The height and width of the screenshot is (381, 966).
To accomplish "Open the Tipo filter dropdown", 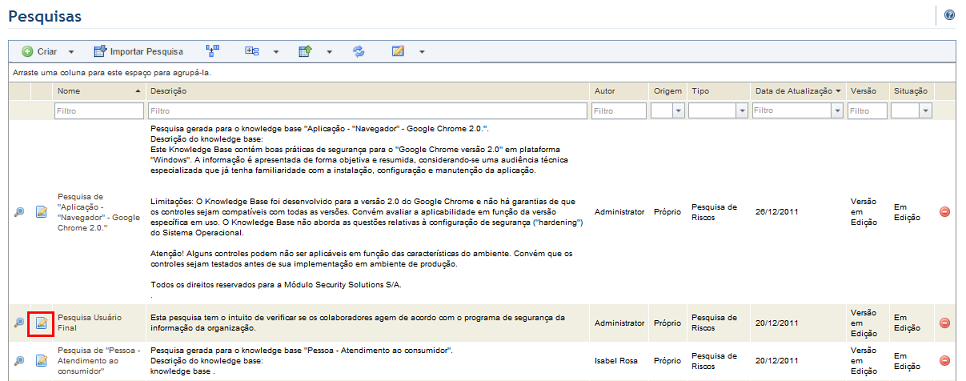I will [742, 111].
